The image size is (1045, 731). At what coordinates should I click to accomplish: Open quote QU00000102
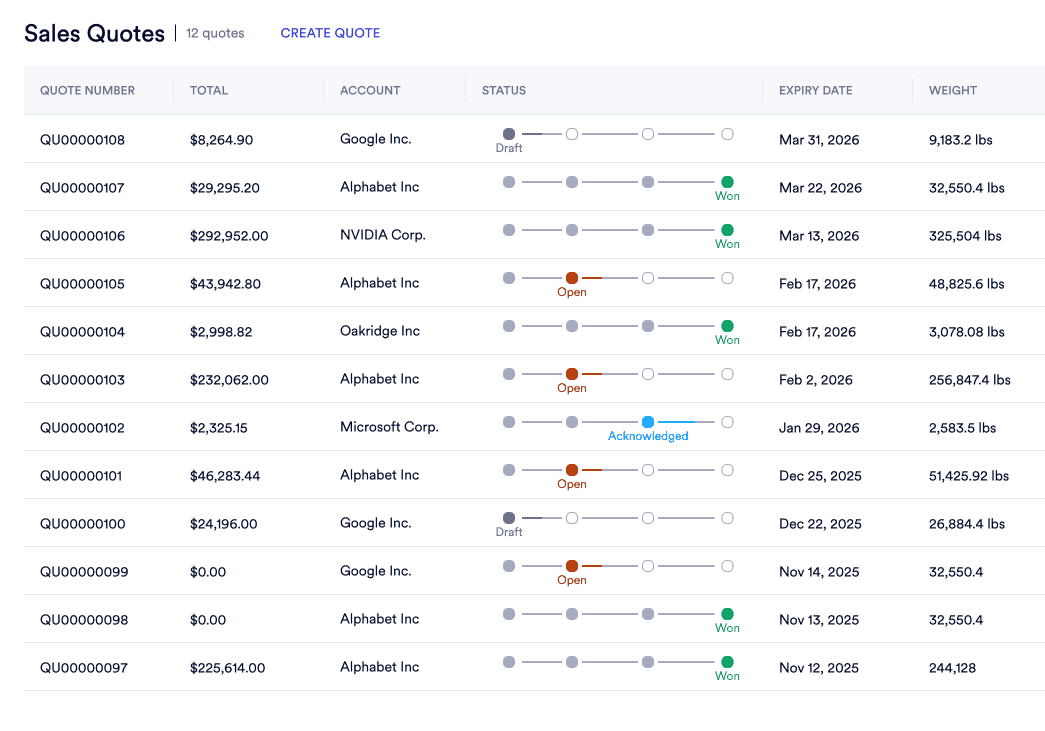click(82, 428)
